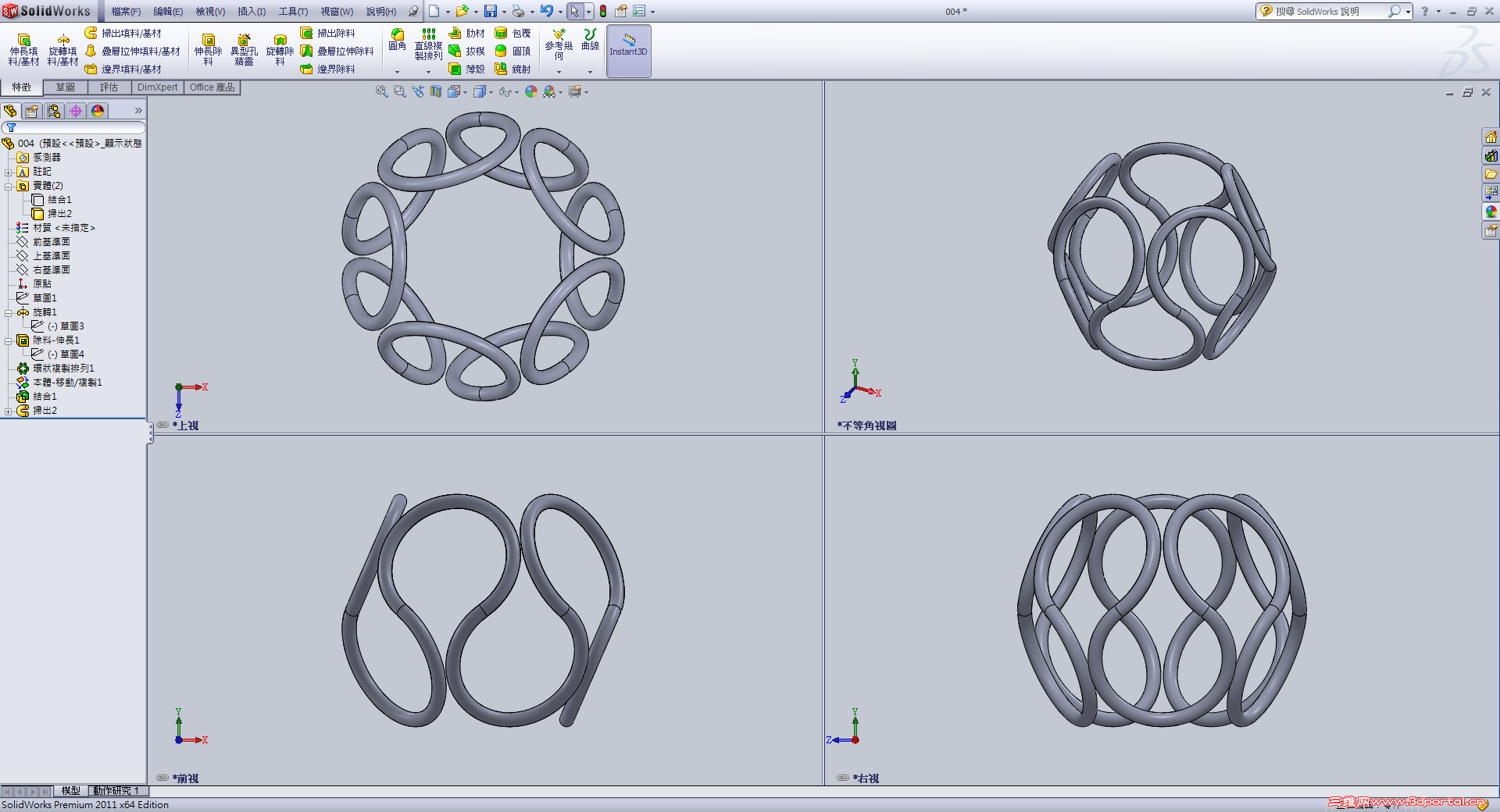Open the New document dropdown arrow
Viewport: 1500px width, 812px height.
448,12
